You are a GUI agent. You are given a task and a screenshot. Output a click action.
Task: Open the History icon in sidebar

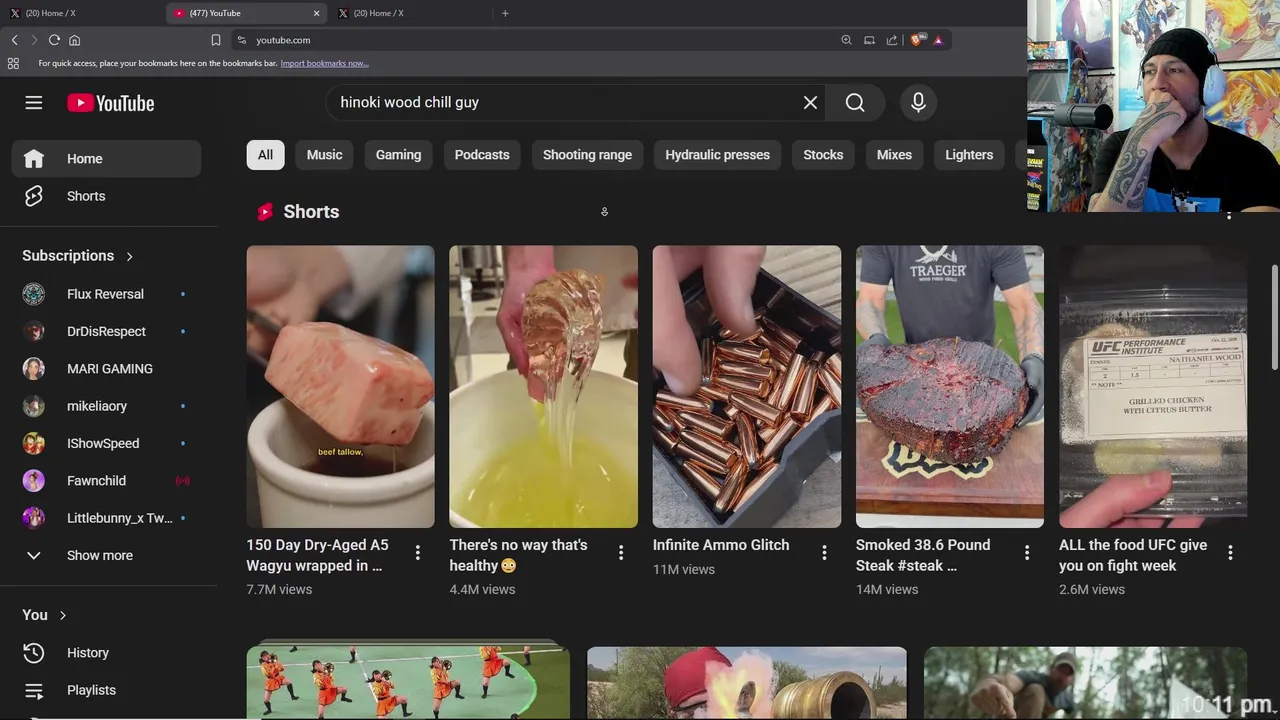click(34, 653)
